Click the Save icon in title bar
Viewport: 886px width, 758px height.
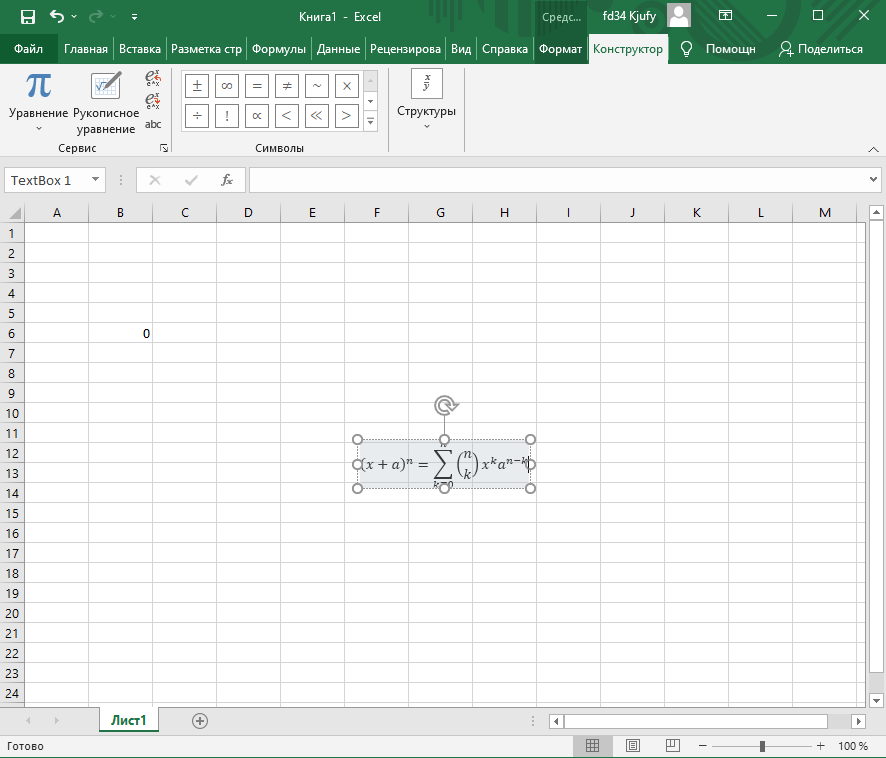click(27, 17)
